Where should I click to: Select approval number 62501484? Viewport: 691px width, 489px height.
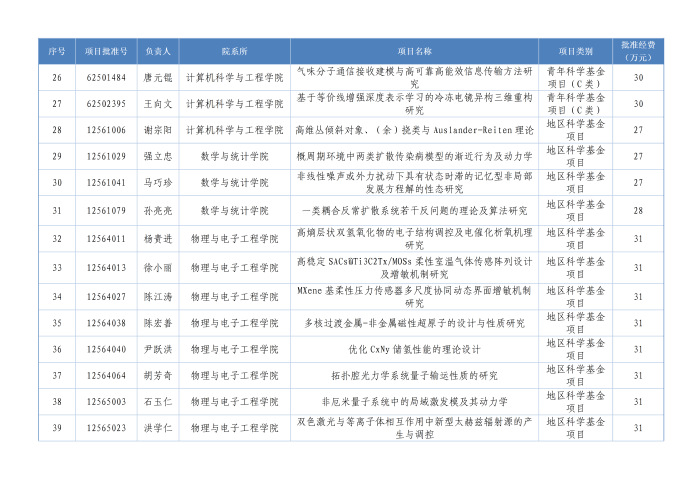[x=106, y=77]
